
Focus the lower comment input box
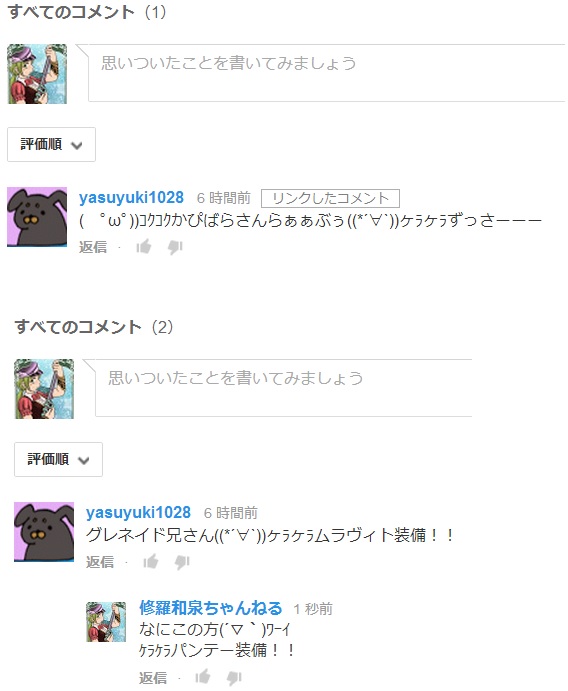283,388
